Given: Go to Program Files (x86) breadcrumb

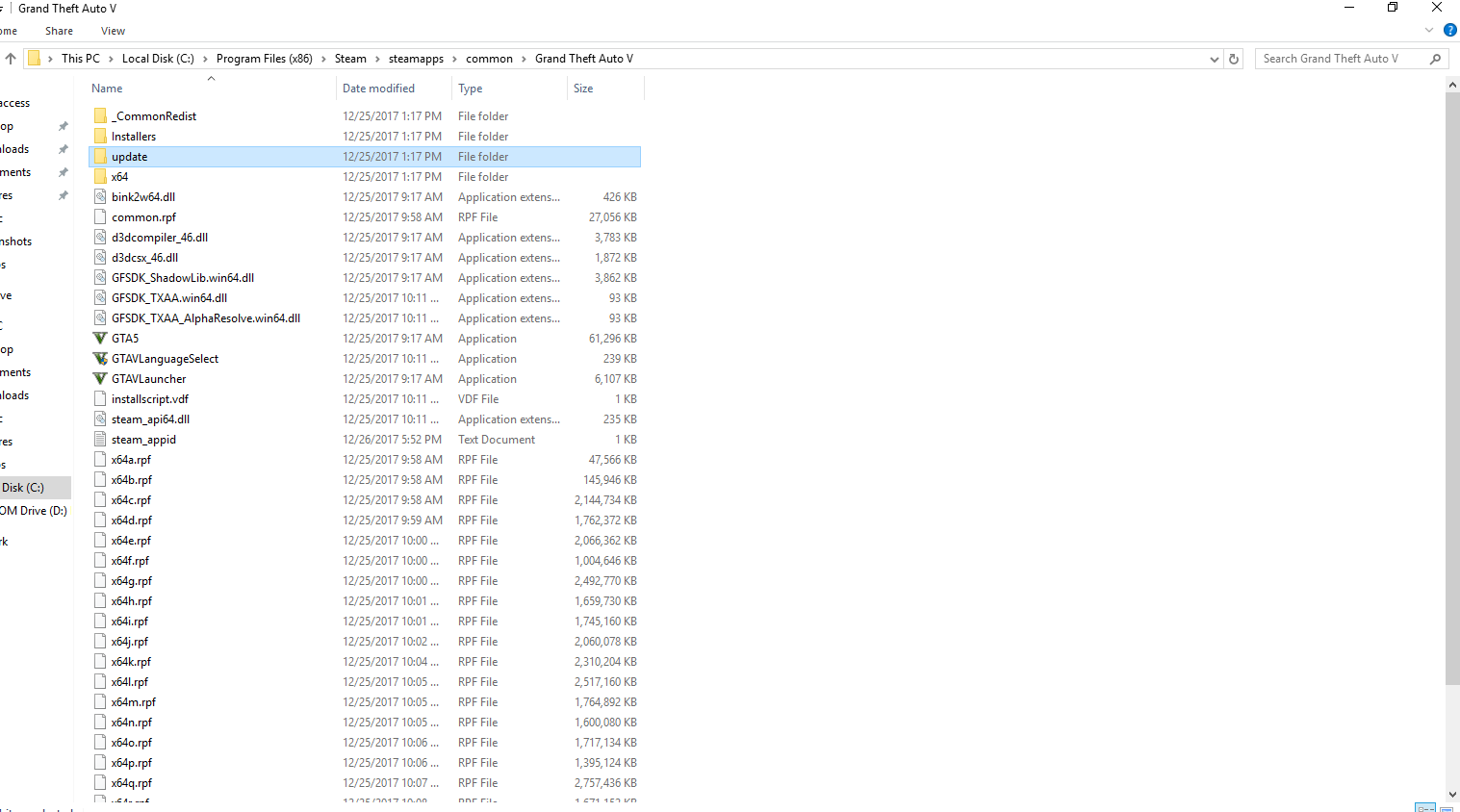Looking at the screenshot, I should click(265, 59).
